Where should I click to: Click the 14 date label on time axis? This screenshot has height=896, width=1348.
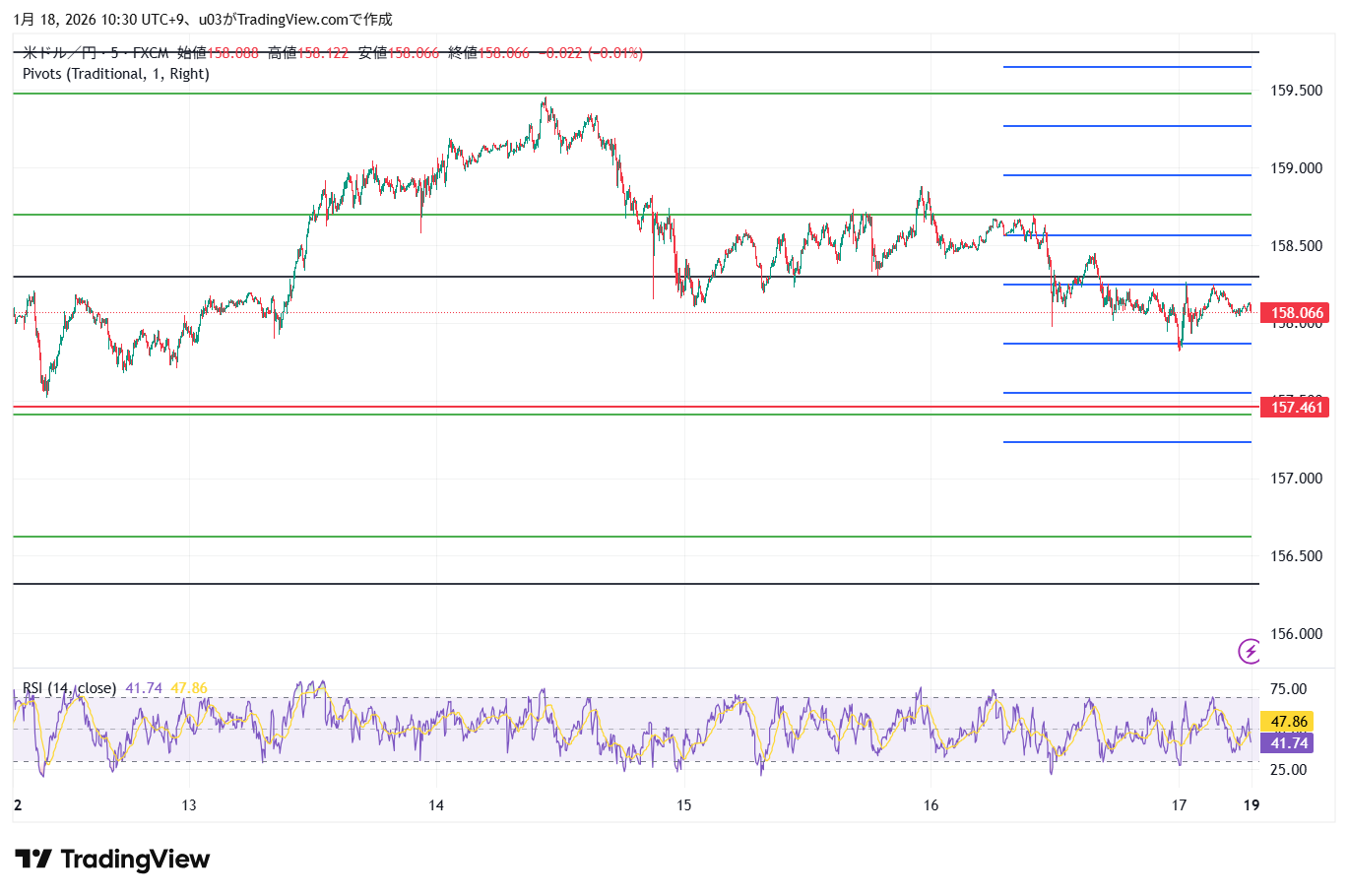436,805
